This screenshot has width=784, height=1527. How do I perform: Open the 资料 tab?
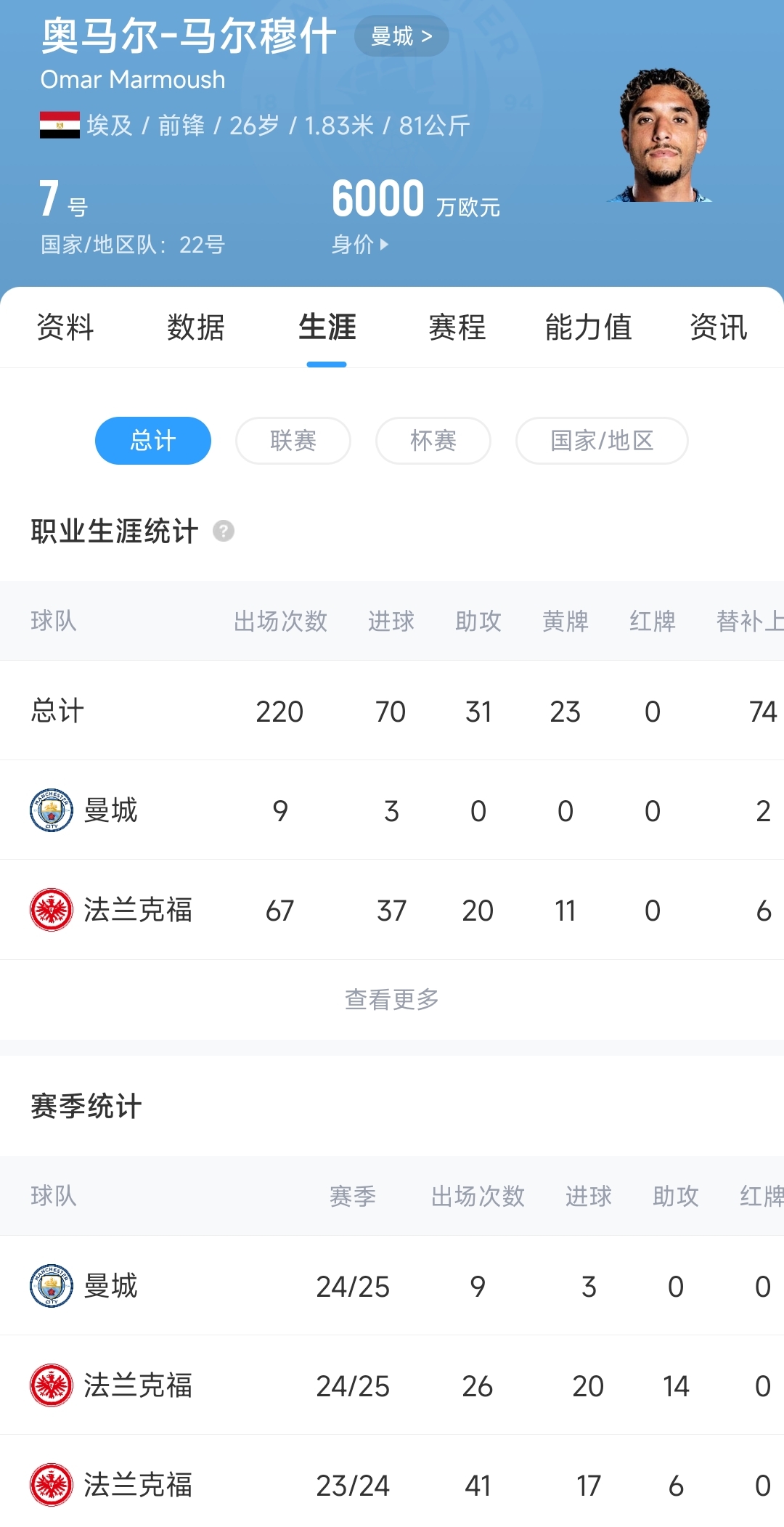[65, 327]
